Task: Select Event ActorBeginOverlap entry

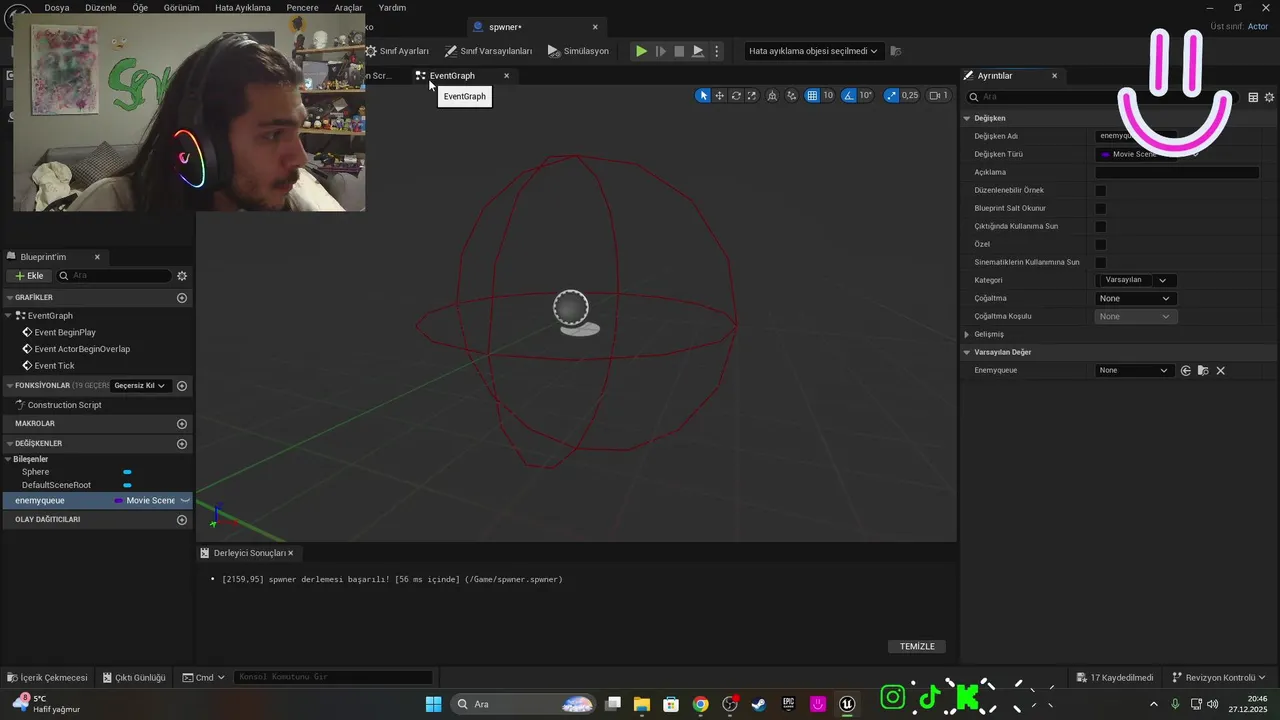Action: point(82,349)
